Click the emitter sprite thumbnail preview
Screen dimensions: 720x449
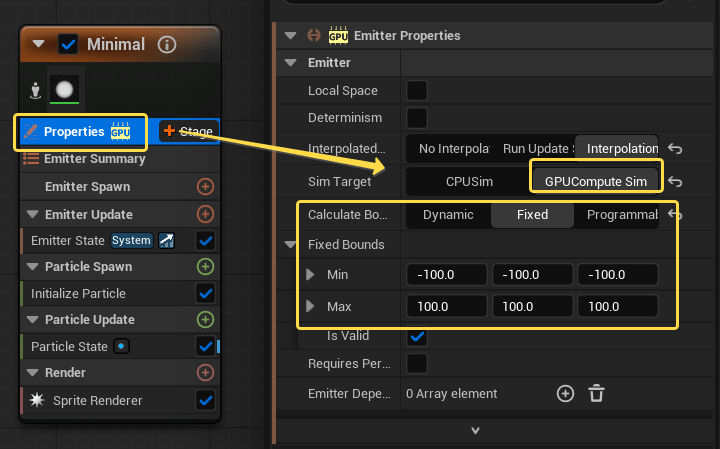pos(64,90)
